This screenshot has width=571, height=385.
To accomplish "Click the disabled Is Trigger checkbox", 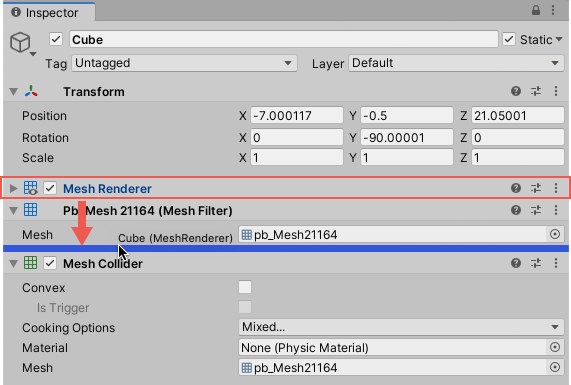I will point(245,307).
